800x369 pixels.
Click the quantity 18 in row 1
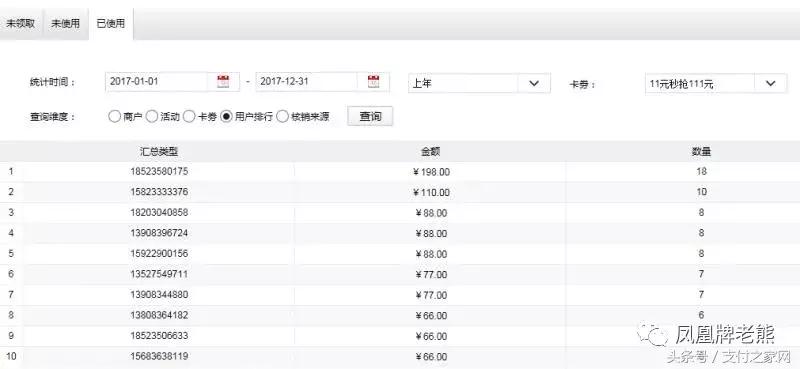pos(701,171)
